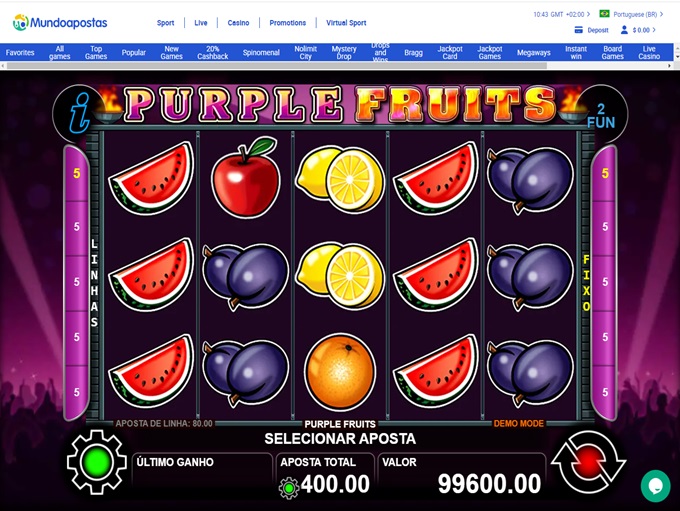
Task: Open the live chat bubble
Action: 655,486
